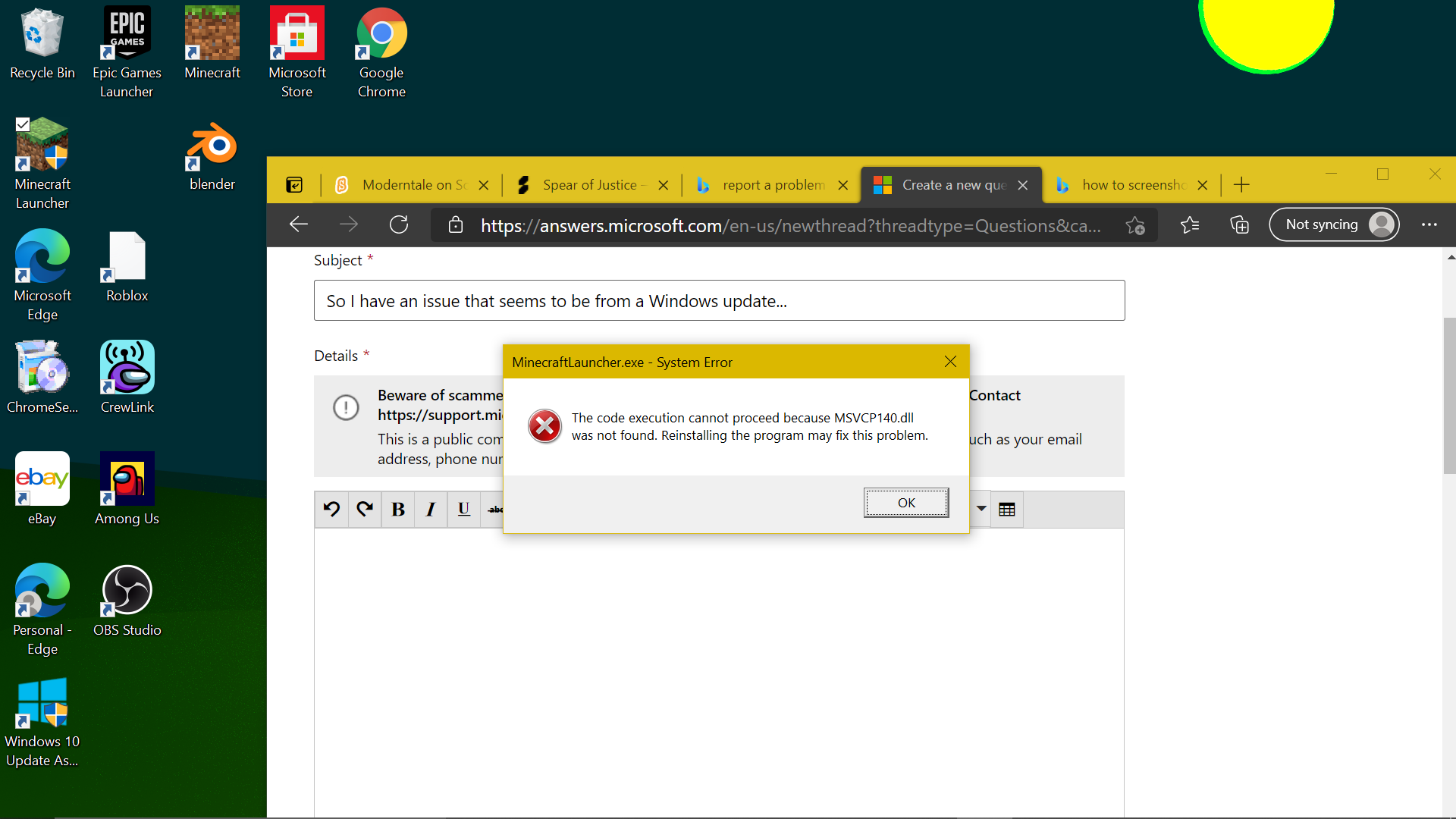Click the Not syncing profile button
The width and height of the screenshot is (1456, 819).
(1334, 224)
